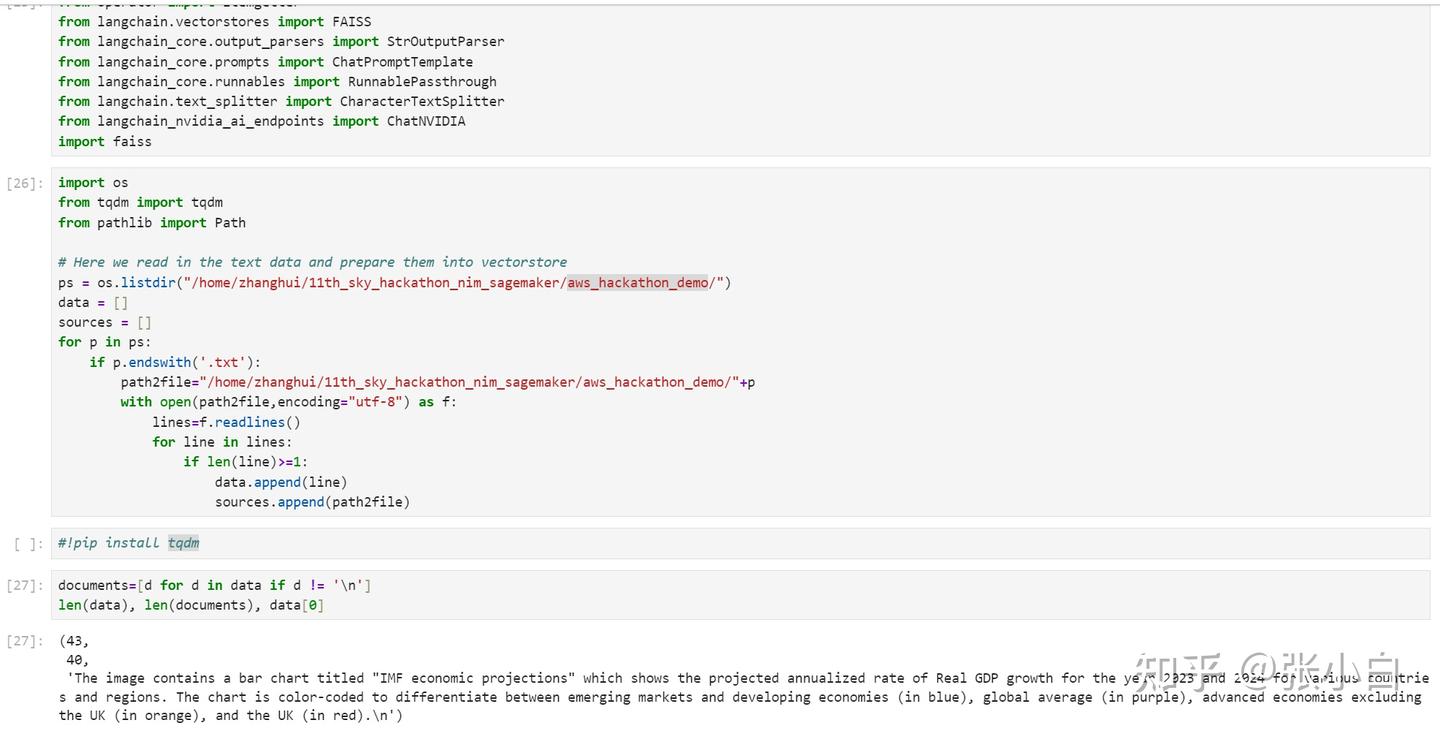This screenshot has width=1440, height=731.
Task: Click the 'documents=[d for d in data' line
Action: coord(214,585)
